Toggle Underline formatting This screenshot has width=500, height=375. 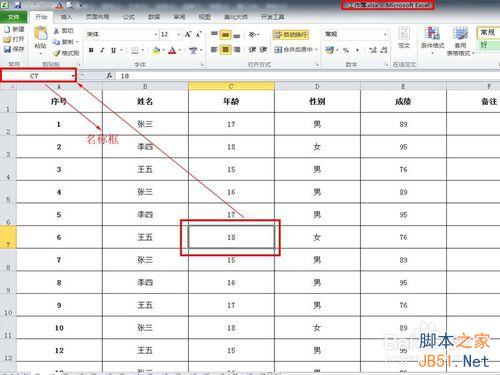tap(113, 50)
